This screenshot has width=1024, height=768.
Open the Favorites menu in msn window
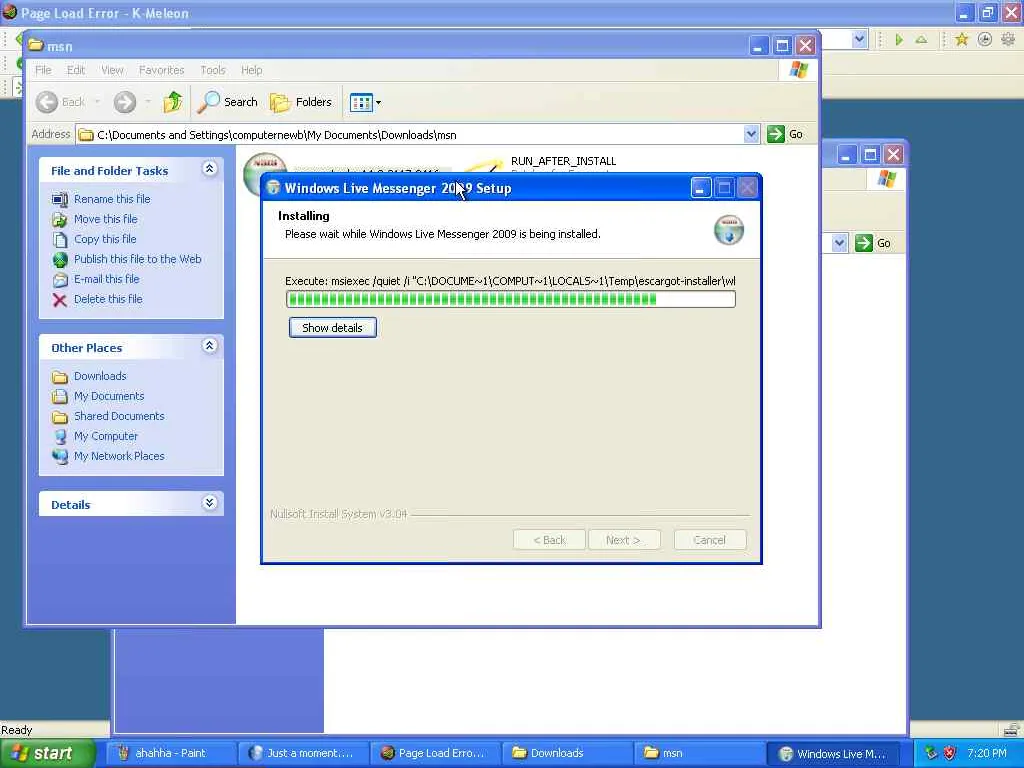161,70
